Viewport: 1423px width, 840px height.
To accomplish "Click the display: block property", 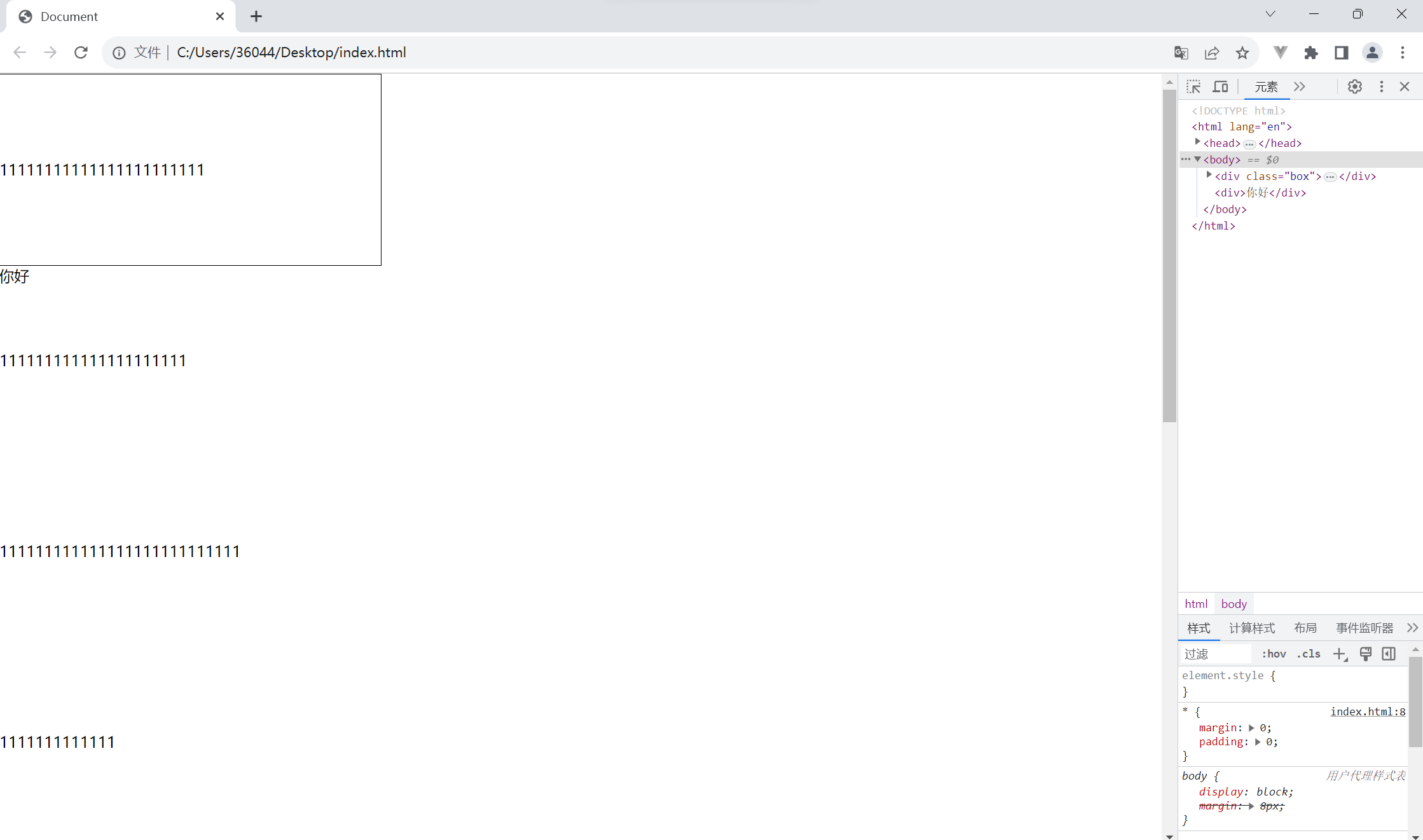I will click(x=1246, y=792).
